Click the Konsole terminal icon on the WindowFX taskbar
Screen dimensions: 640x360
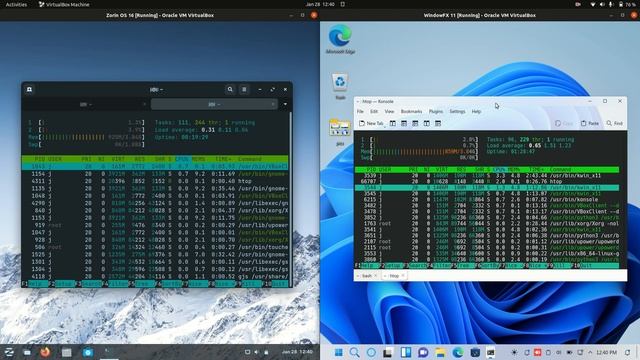pyautogui.click(x=491, y=352)
